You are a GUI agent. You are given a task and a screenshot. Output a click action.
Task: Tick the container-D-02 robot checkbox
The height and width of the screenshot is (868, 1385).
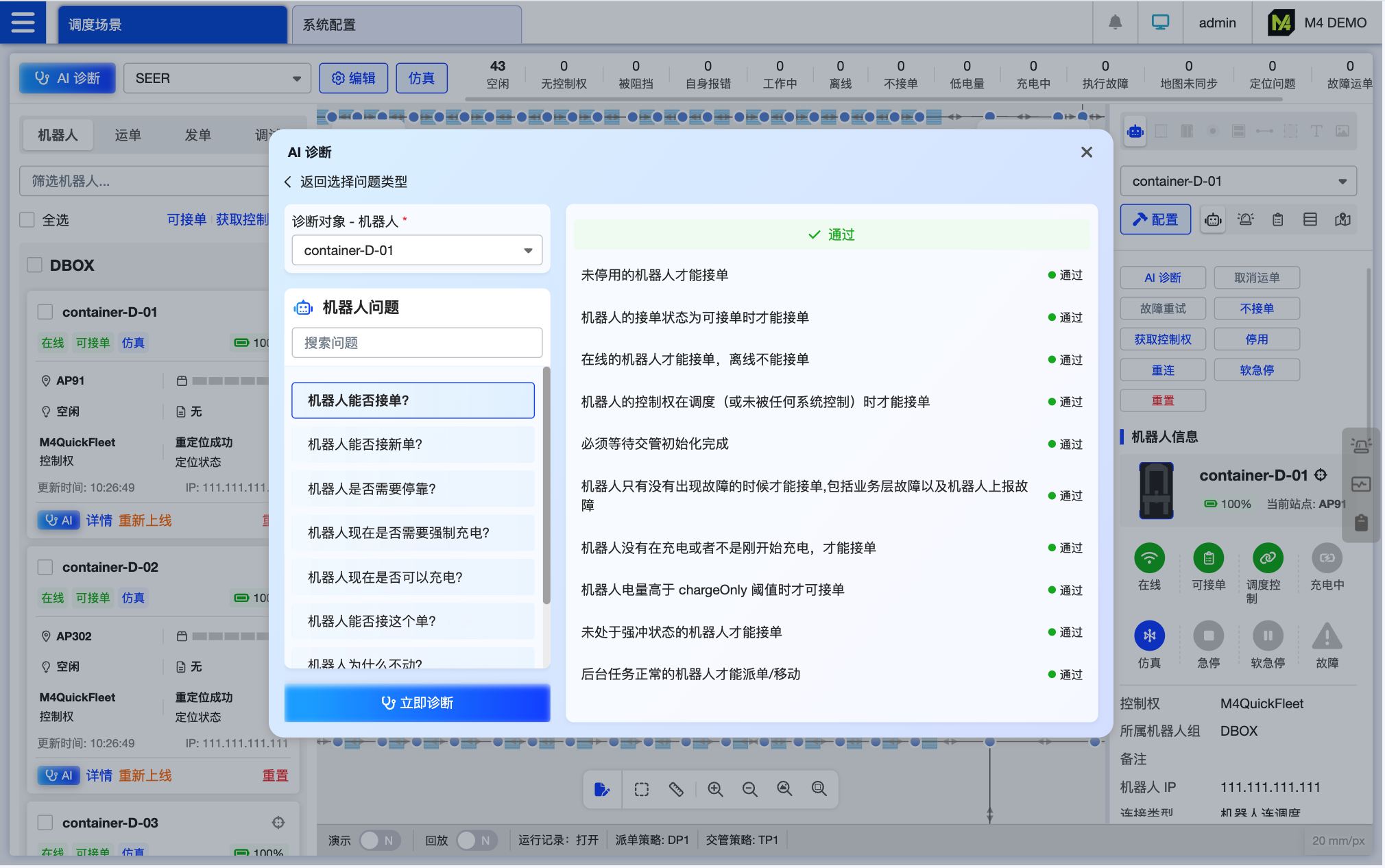pos(45,567)
